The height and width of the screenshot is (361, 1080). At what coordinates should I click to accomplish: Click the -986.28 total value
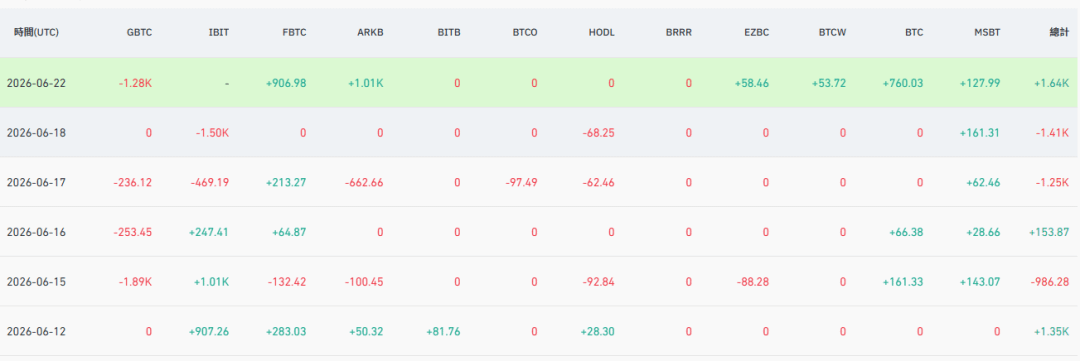(1050, 282)
